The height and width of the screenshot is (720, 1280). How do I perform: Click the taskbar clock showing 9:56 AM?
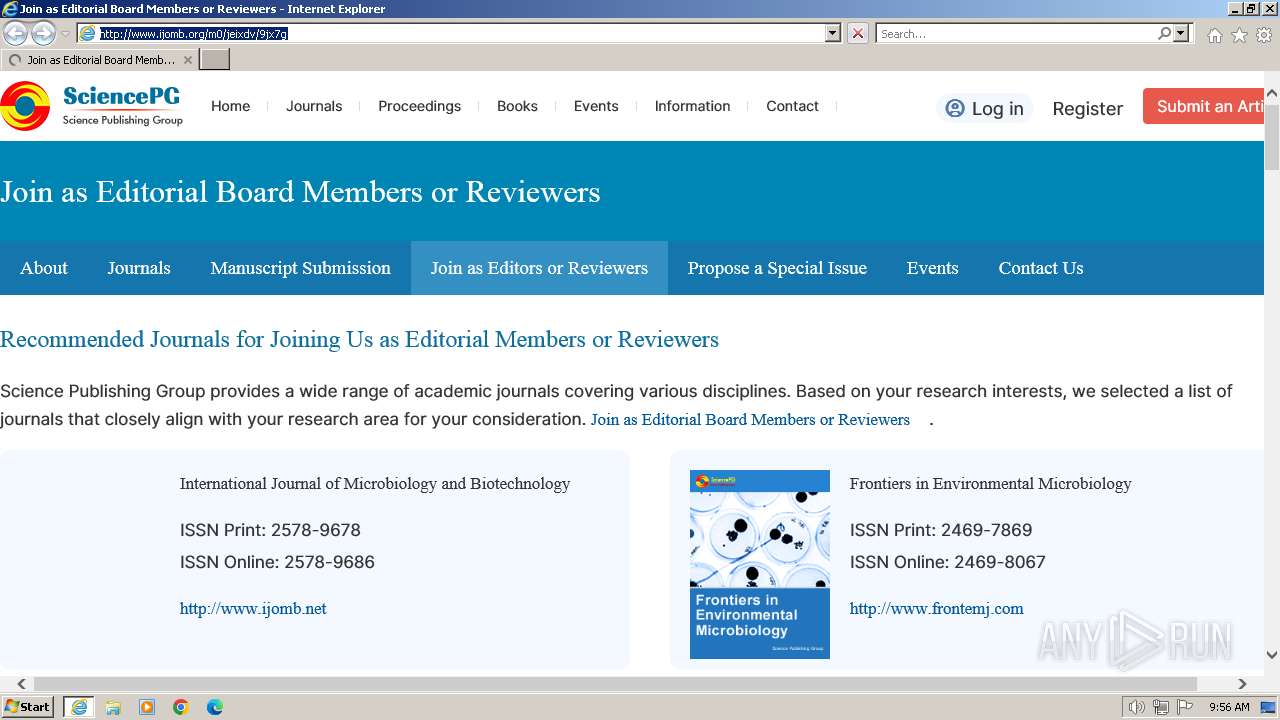point(1229,707)
